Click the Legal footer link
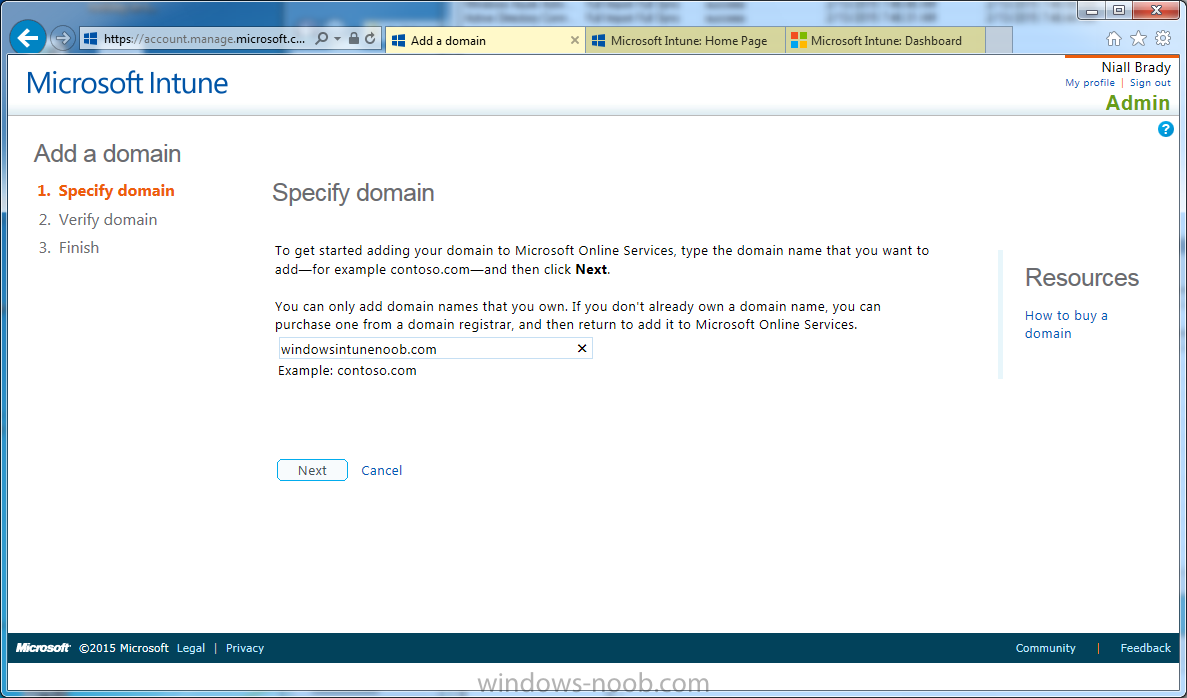 tap(191, 648)
